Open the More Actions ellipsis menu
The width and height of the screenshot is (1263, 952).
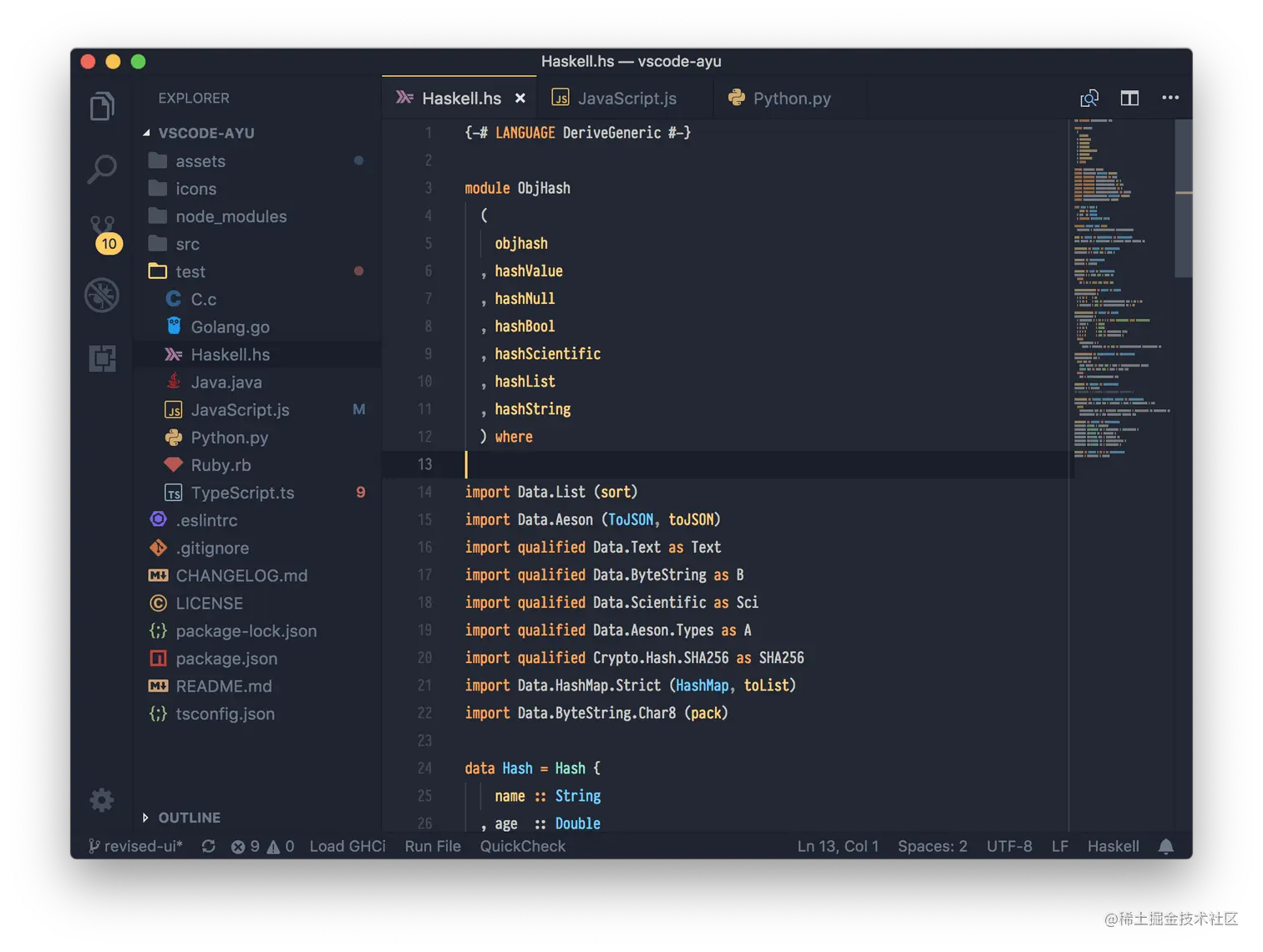[1170, 98]
